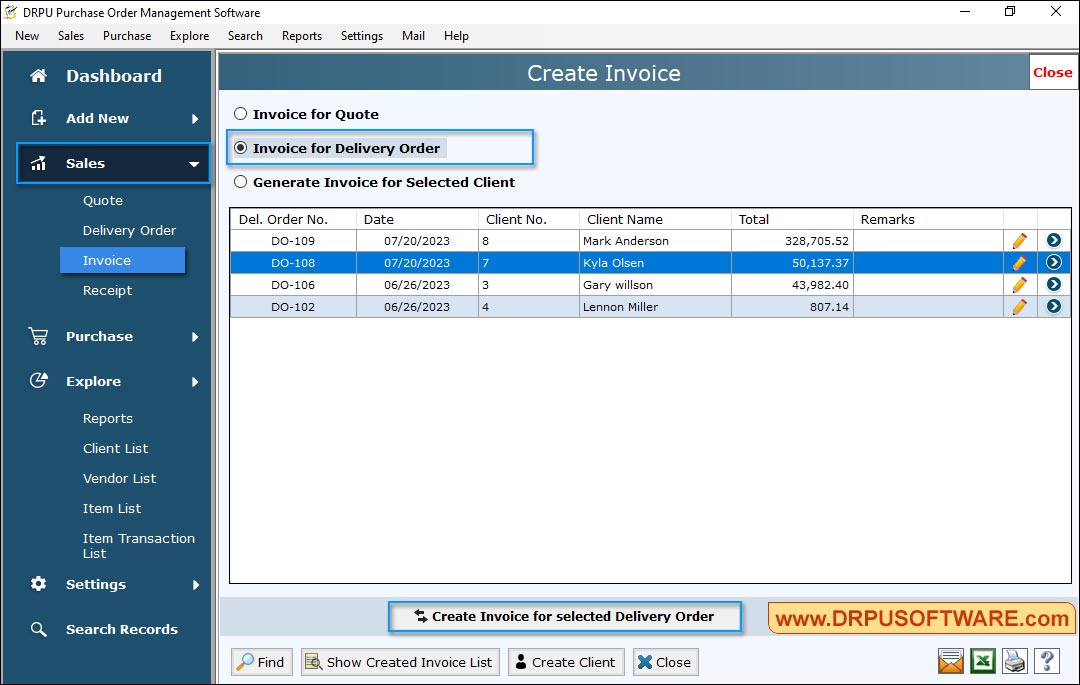
Task: Select the Dashboard home icon
Action: tap(38, 75)
